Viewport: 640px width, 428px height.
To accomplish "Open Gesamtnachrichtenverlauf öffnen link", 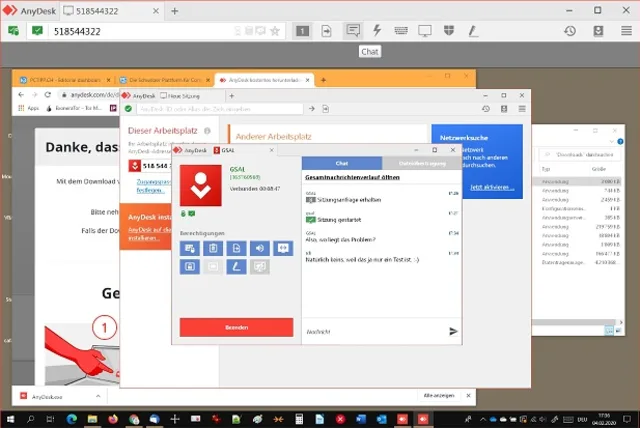I will (352, 177).
